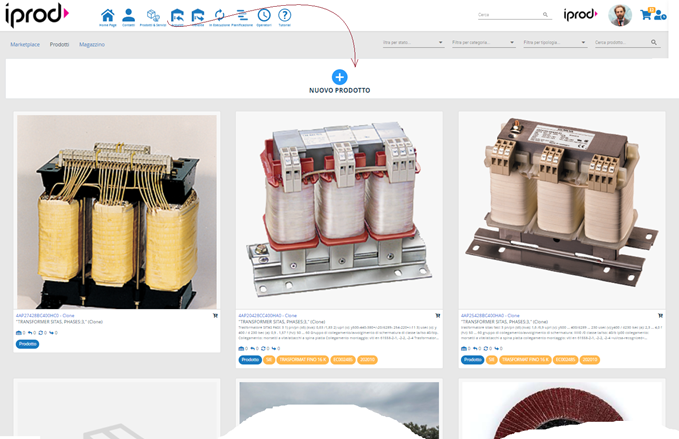Switch to the Magazzino tab
Screen dimensions: 679x439
(x=92, y=45)
